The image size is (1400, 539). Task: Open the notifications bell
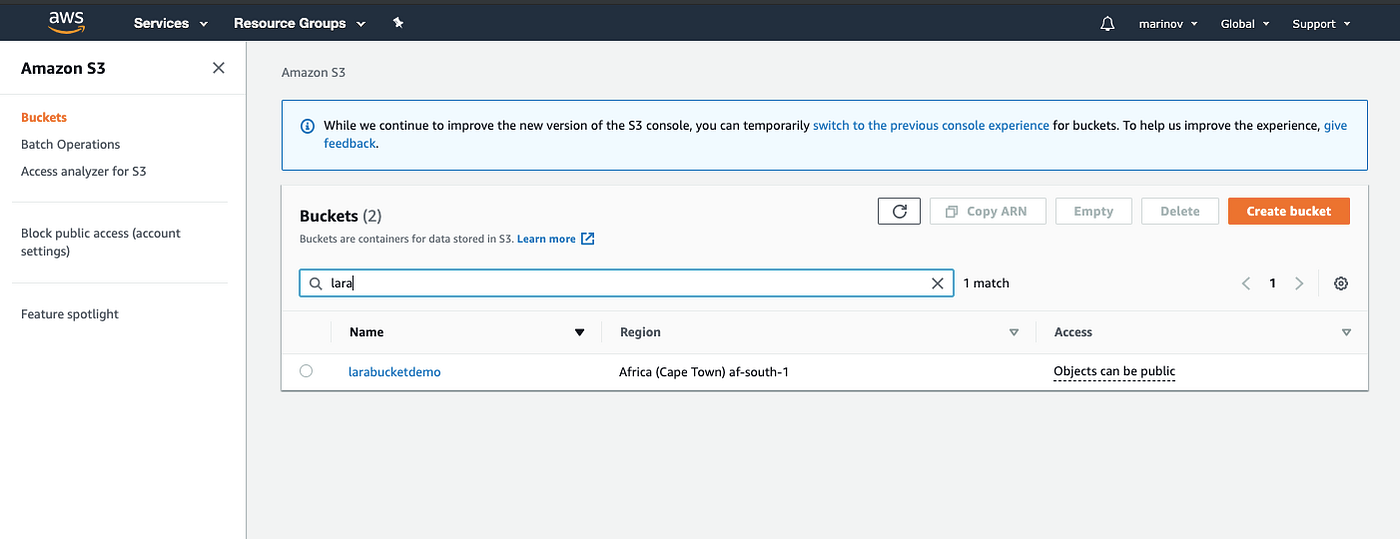(1107, 24)
